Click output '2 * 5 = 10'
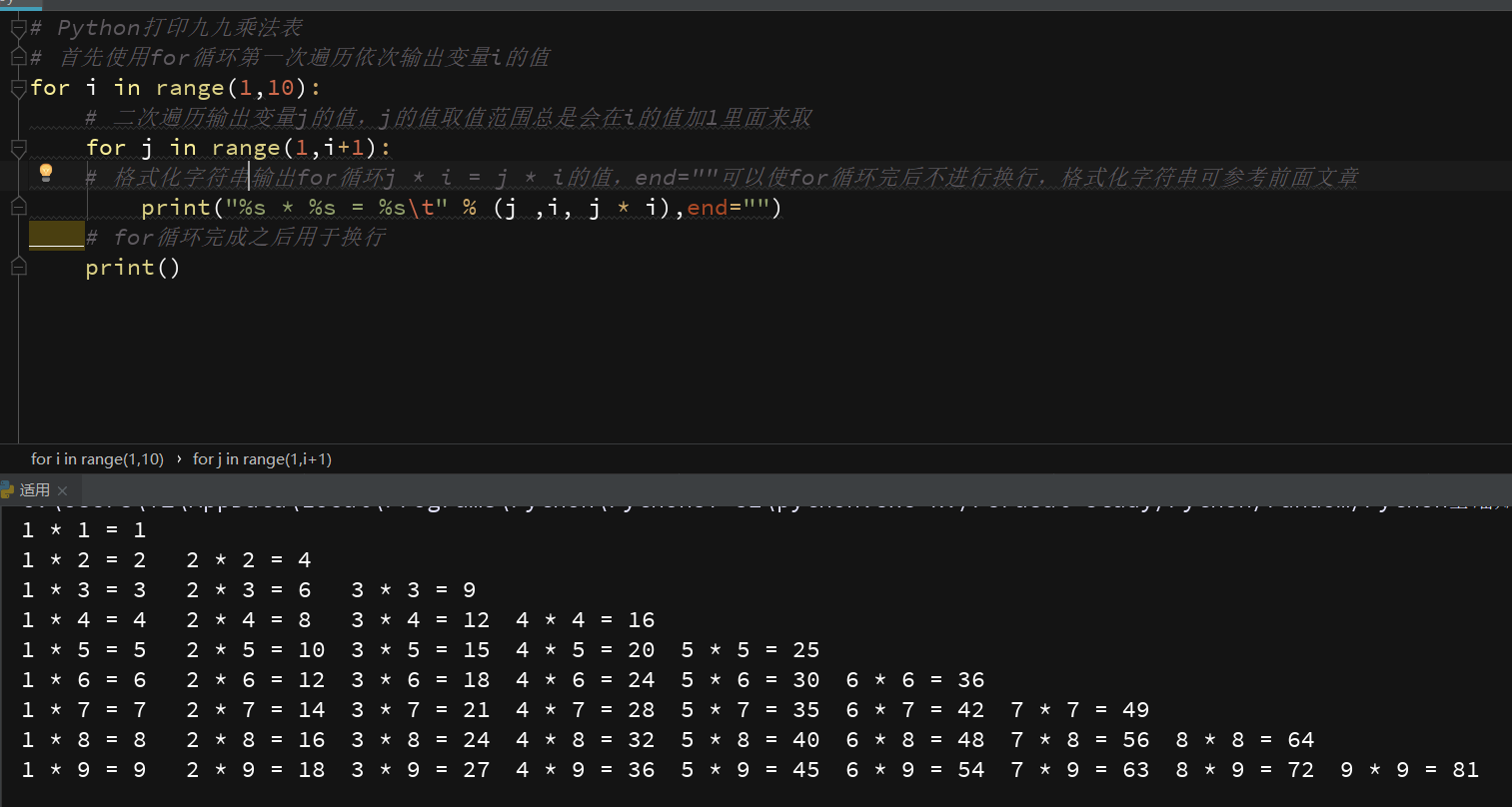Screen dimensions: 1512x807 coord(256,650)
